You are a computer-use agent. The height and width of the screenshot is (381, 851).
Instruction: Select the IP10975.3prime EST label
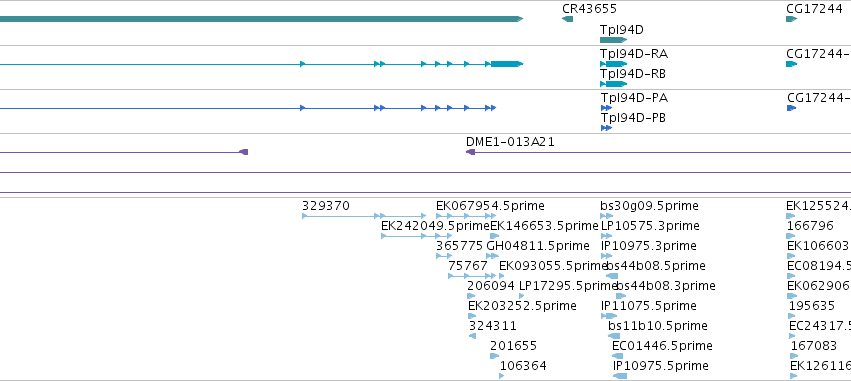coord(649,246)
